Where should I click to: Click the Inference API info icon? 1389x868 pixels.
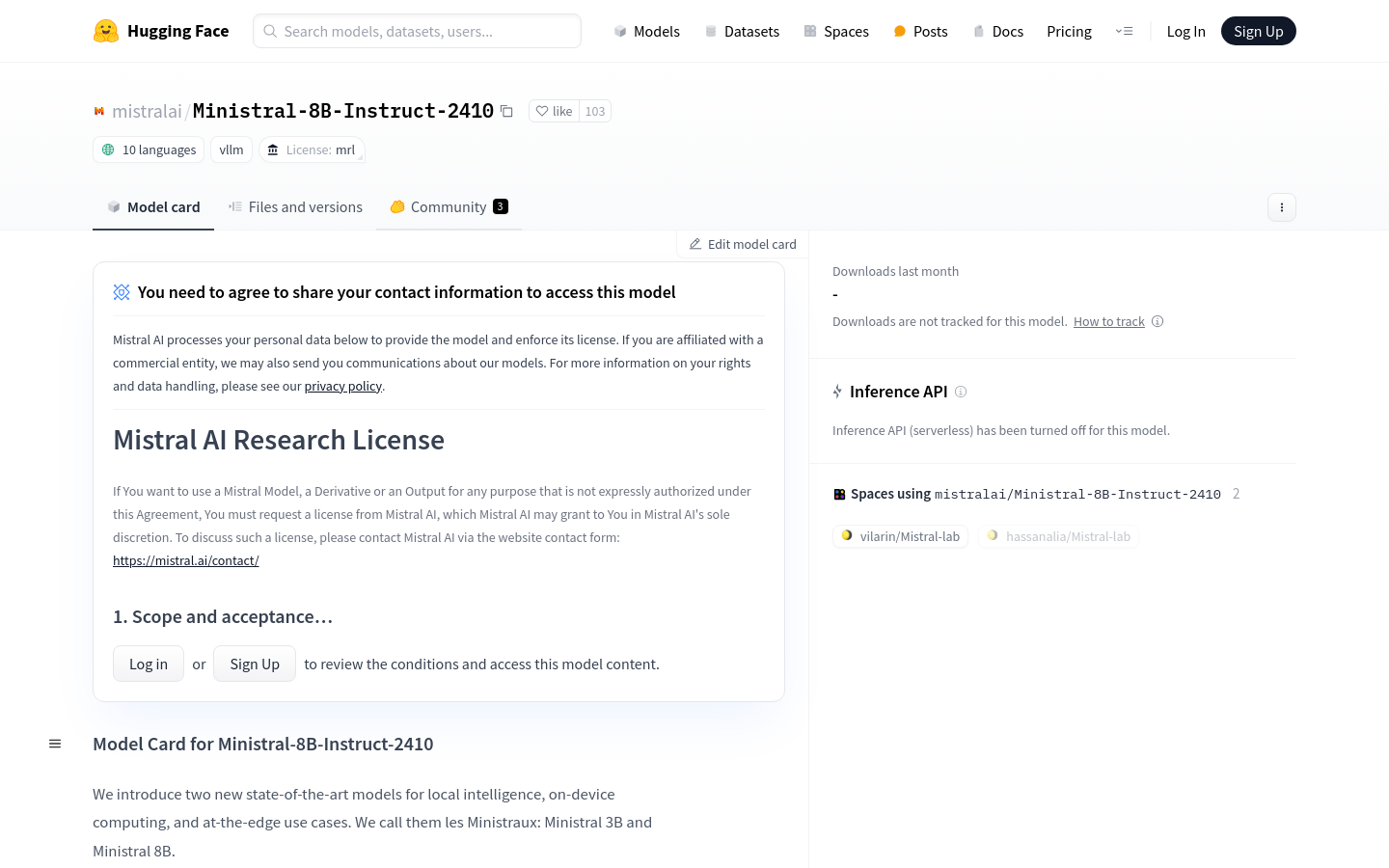961,392
